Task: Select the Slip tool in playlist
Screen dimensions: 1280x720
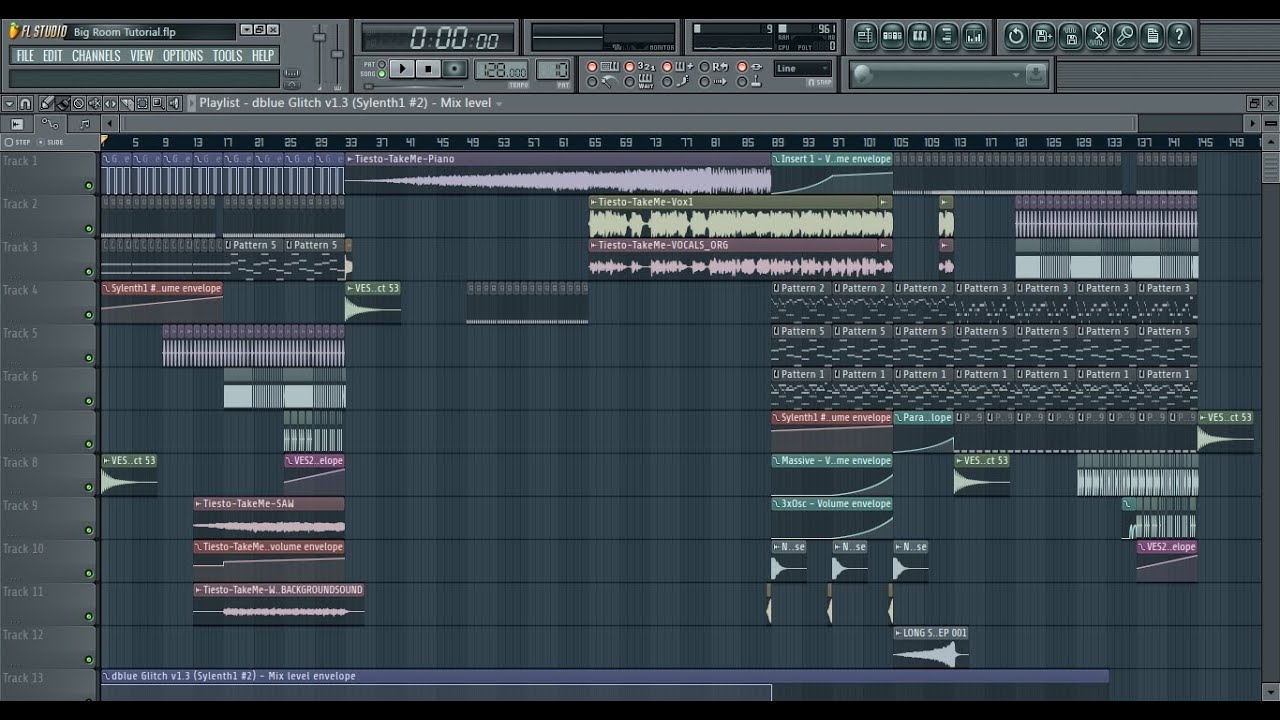Action: tap(110, 103)
